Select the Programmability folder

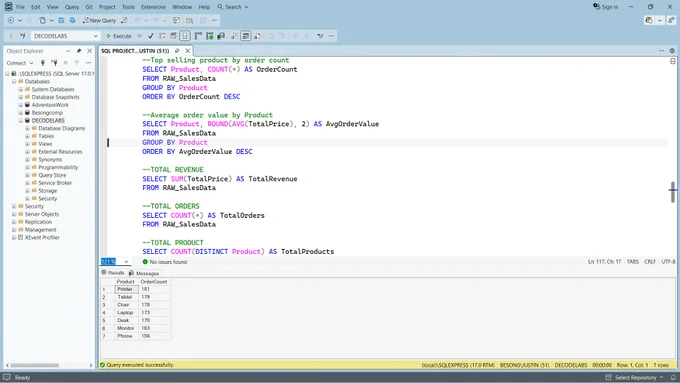[x=58, y=167]
